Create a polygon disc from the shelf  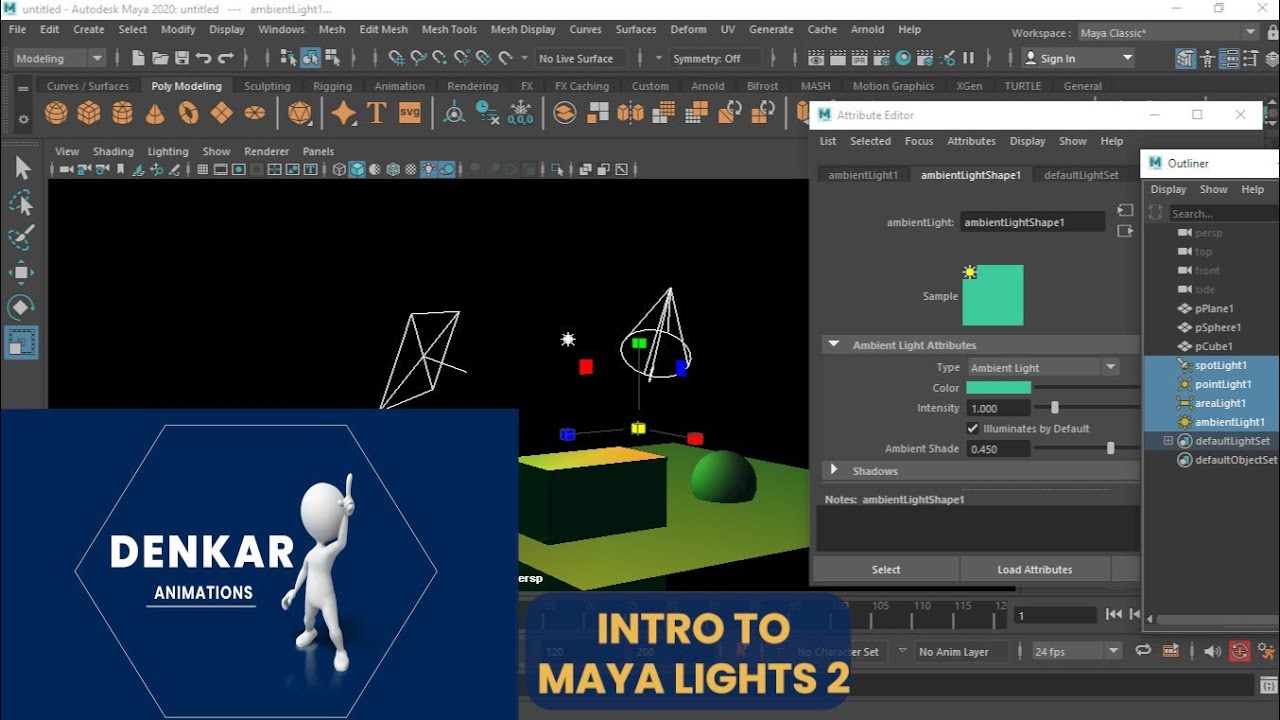[x=255, y=113]
